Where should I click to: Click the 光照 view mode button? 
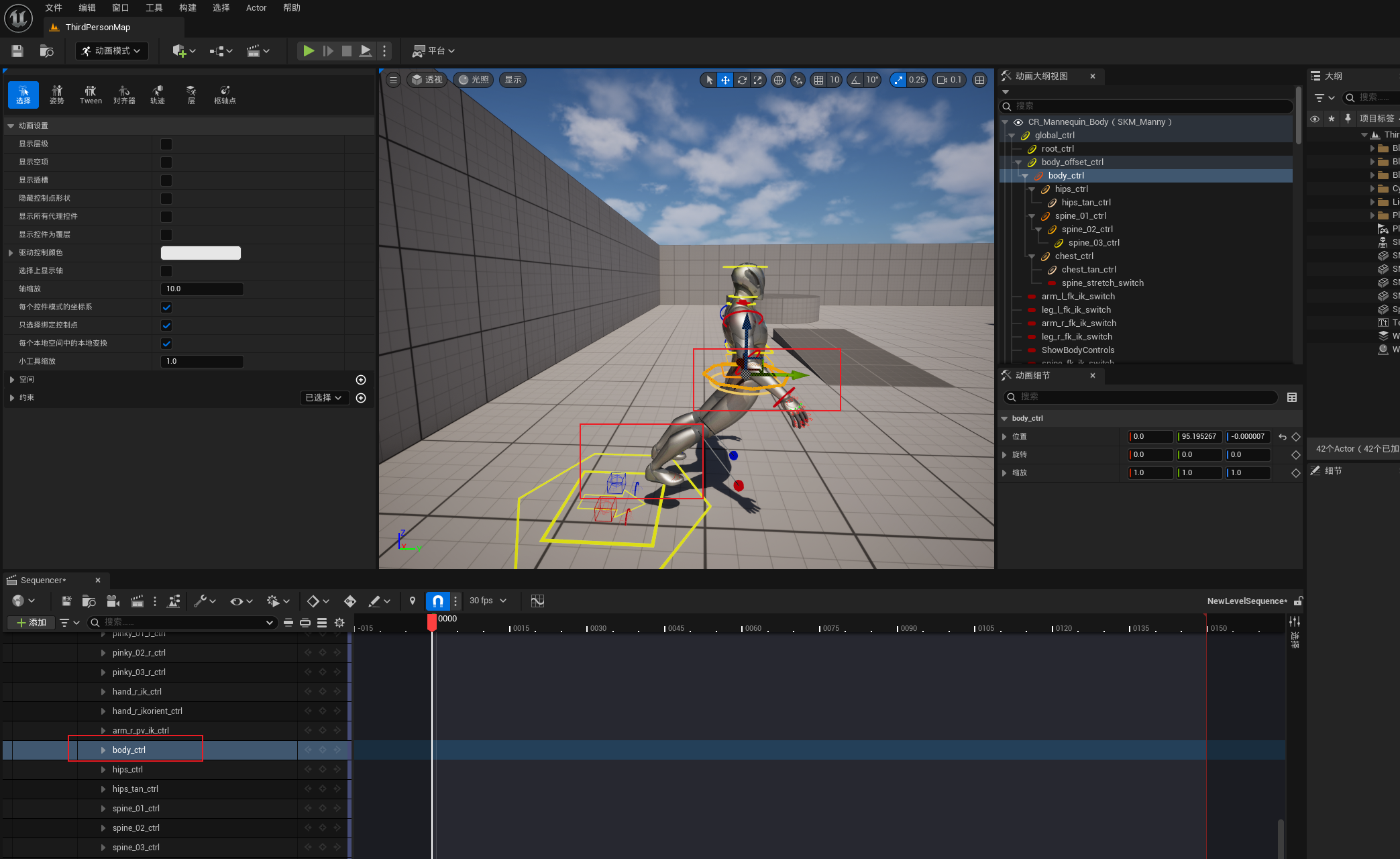pyautogui.click(x=474, y=80)
